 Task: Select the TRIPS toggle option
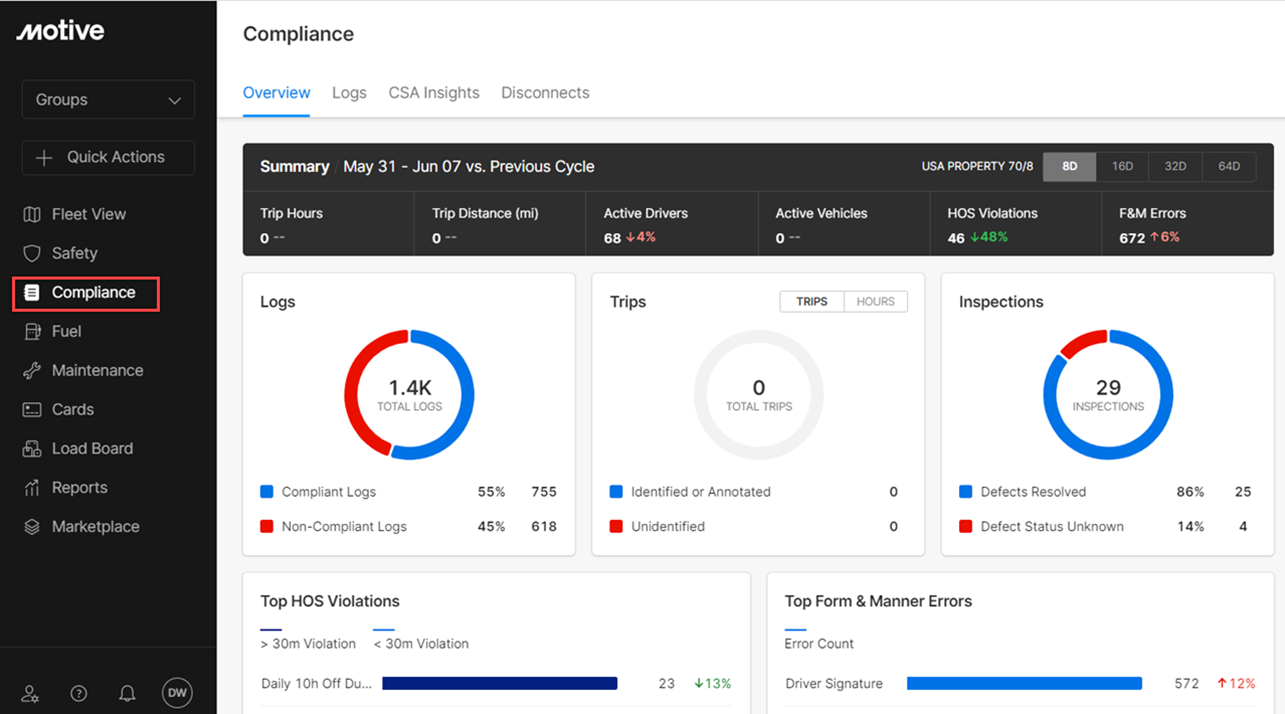pyautogui.click(x=811, y=302)
